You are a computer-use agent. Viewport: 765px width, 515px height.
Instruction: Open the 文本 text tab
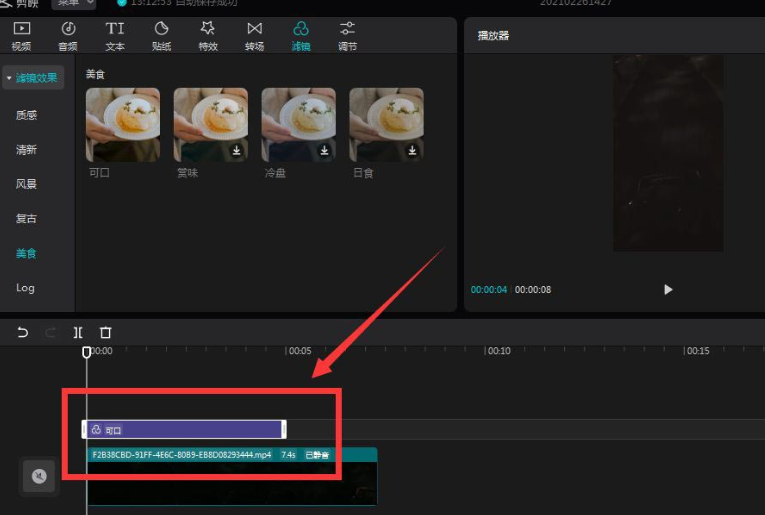[x=115, y=36]
